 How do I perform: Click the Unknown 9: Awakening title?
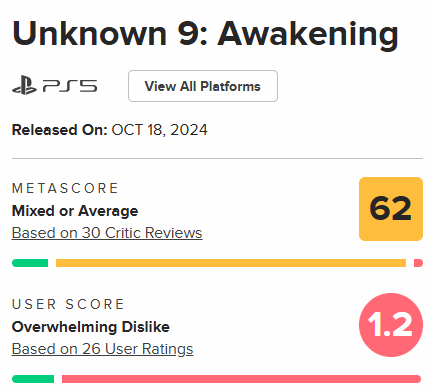click(x=205, y=34)
